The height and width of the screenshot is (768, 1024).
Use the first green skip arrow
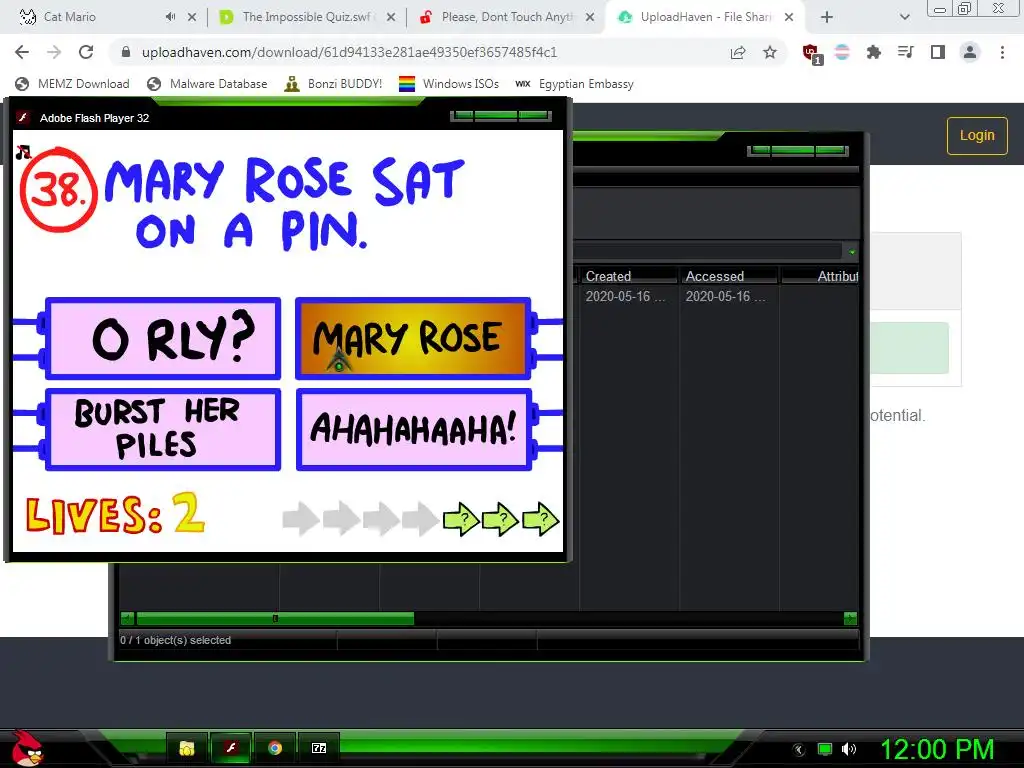click(x=461, y=520)
